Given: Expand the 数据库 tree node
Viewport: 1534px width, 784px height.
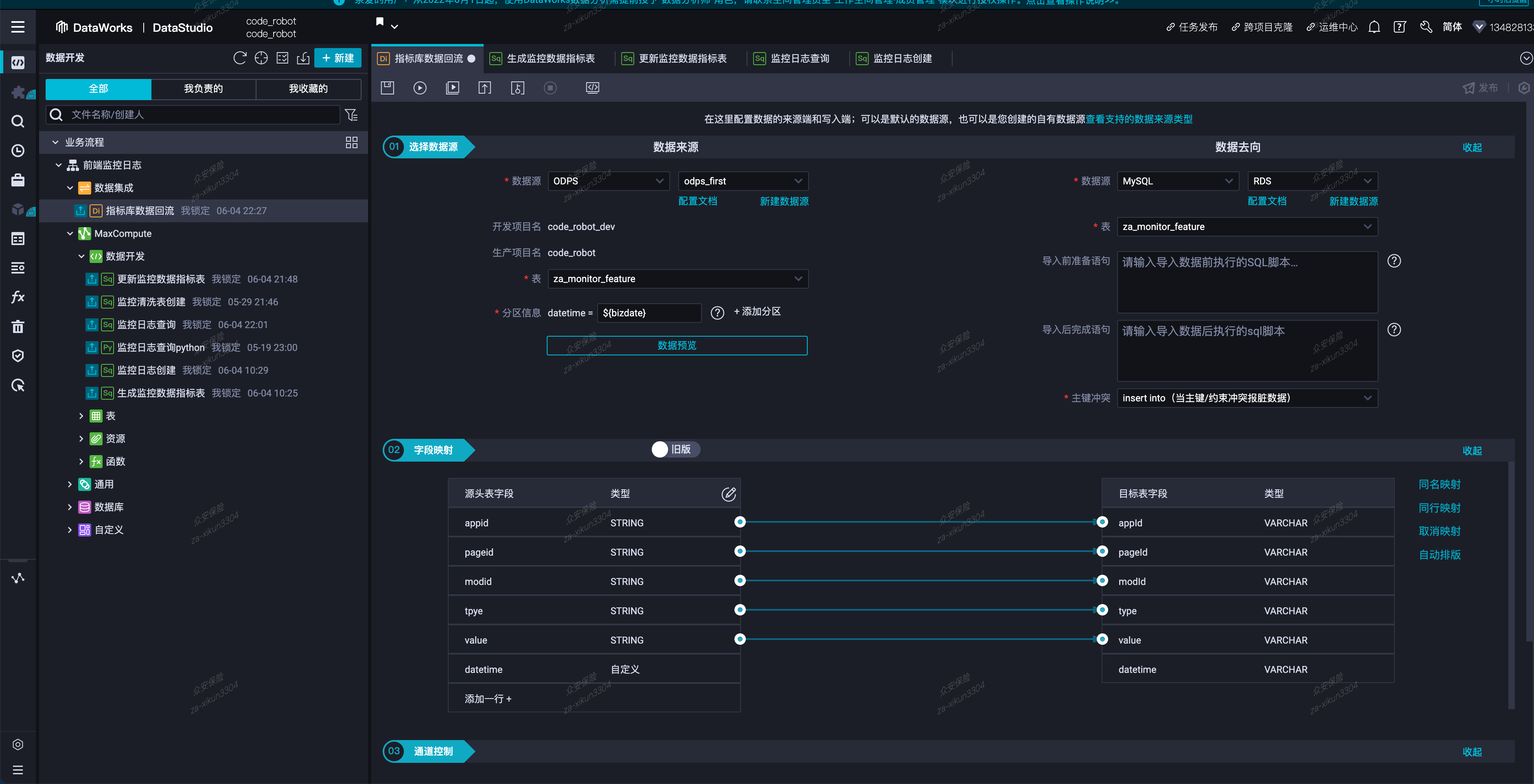Looking at the screenshot, I should pyautogui.click(x=70, y=507).
